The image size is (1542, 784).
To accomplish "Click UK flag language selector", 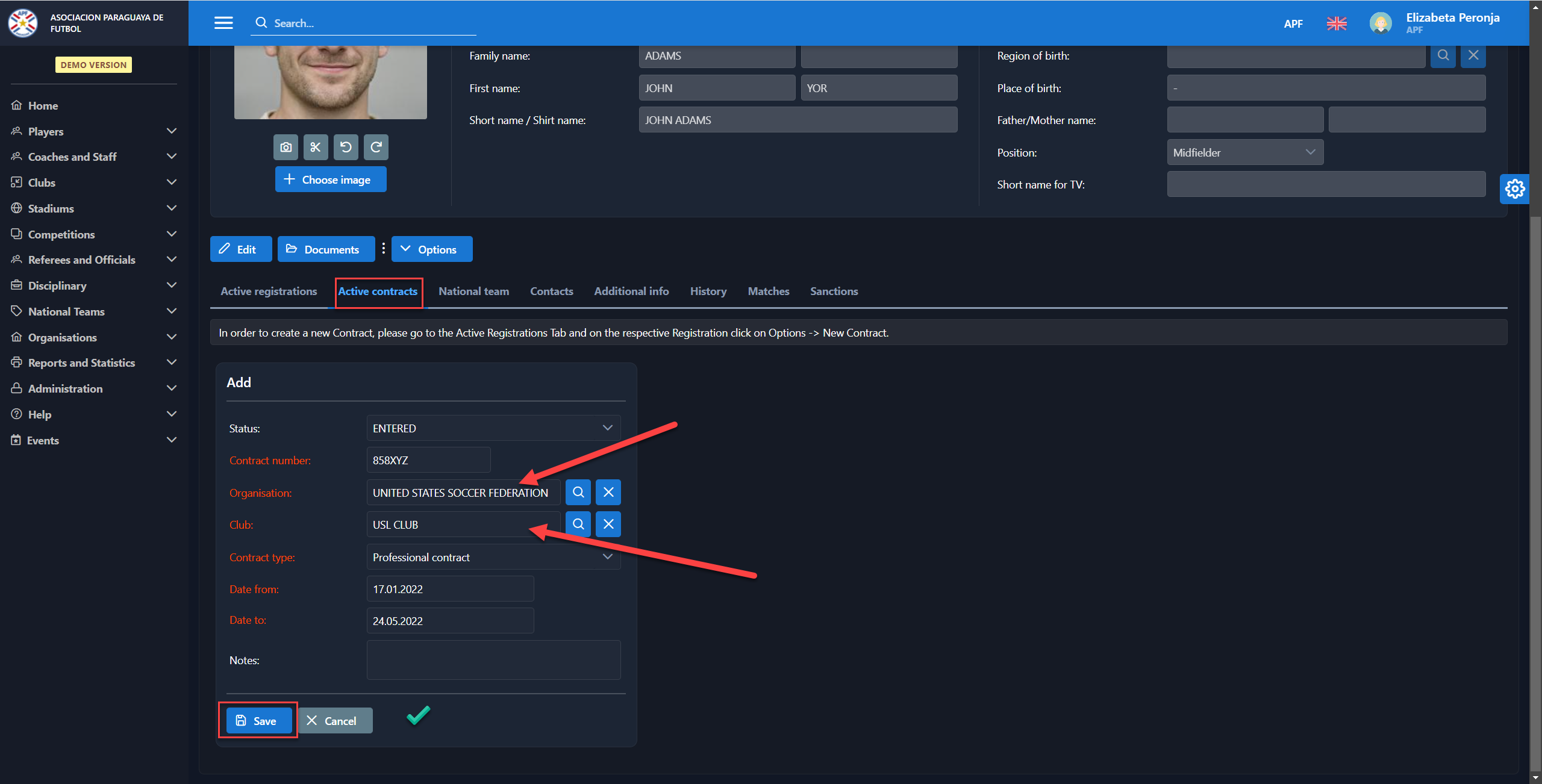I will (1336, 23).
